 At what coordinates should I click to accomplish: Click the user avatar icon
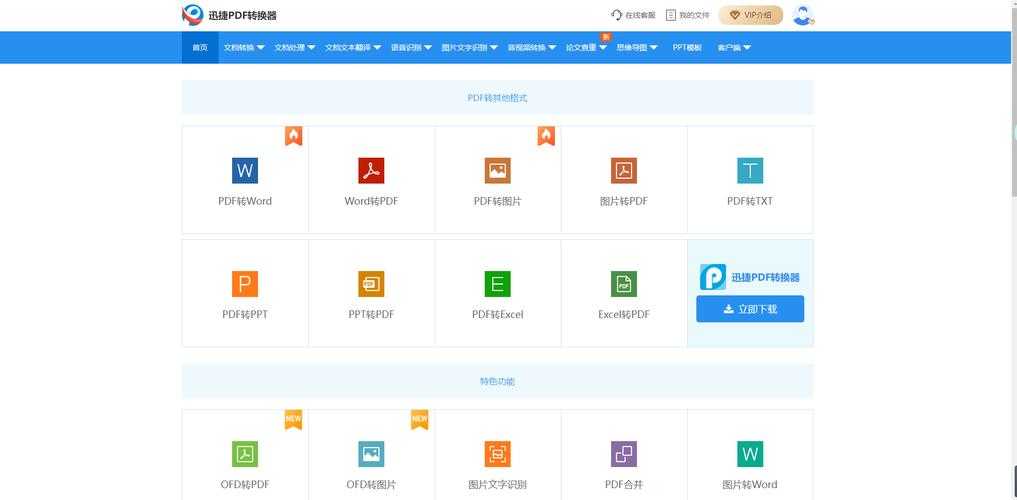coord(803,15)
